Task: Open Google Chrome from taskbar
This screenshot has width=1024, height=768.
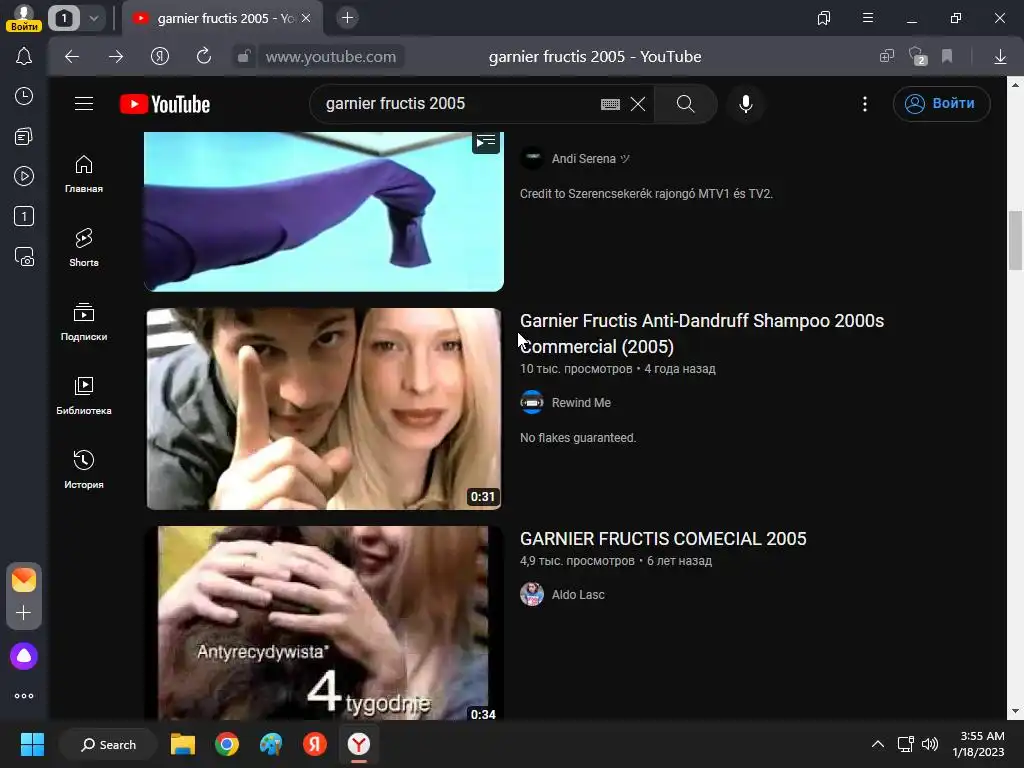Action: 227,744
